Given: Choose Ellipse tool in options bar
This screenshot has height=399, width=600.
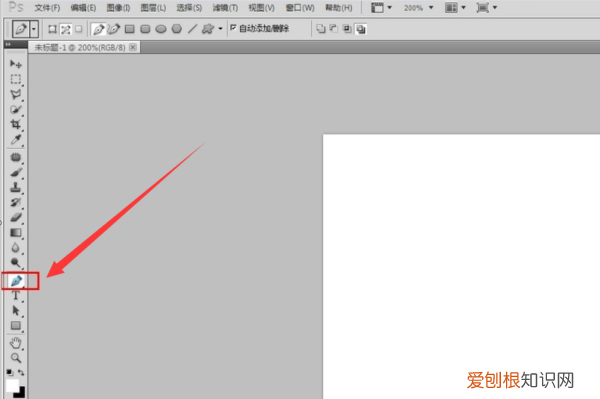Looking at the screenshot, I should tap(161, 29).
